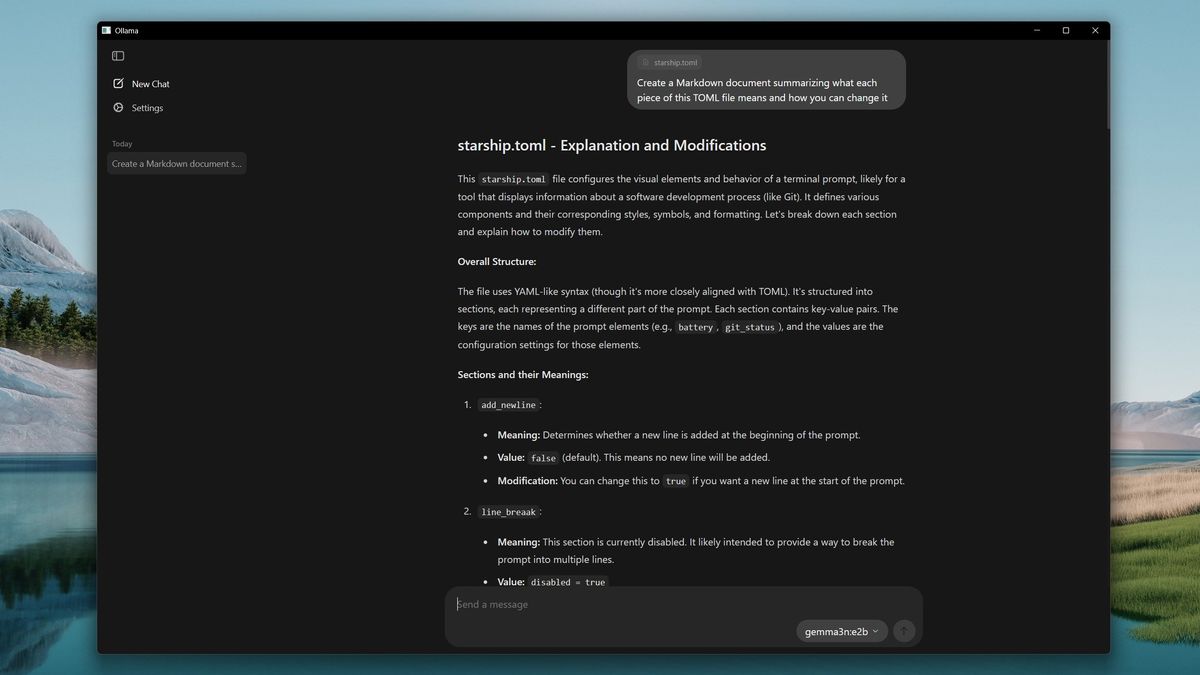Select the 'Create a Markdown document' chat

click(177, 163)
